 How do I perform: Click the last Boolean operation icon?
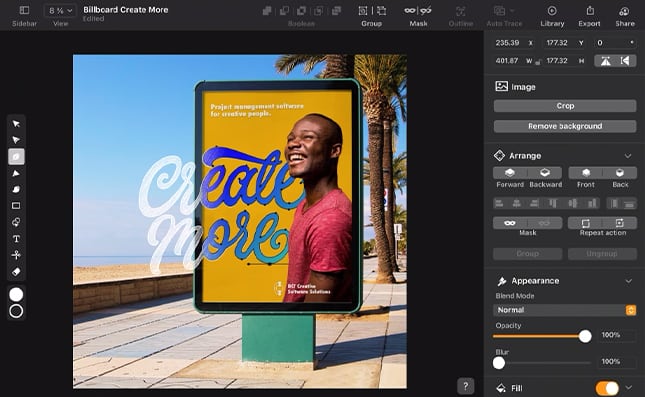[336, 11]
